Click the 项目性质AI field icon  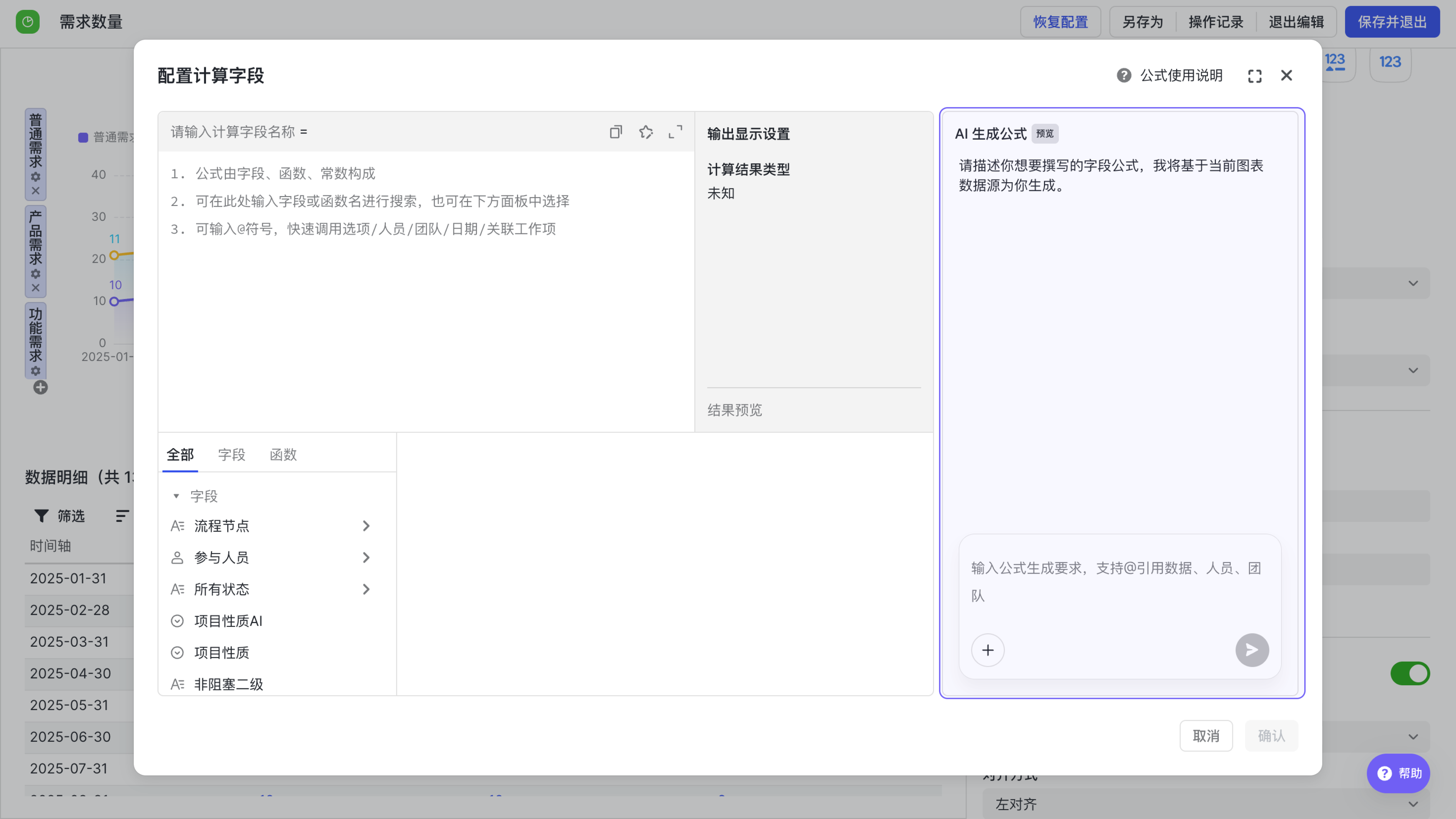coord(177,621)
